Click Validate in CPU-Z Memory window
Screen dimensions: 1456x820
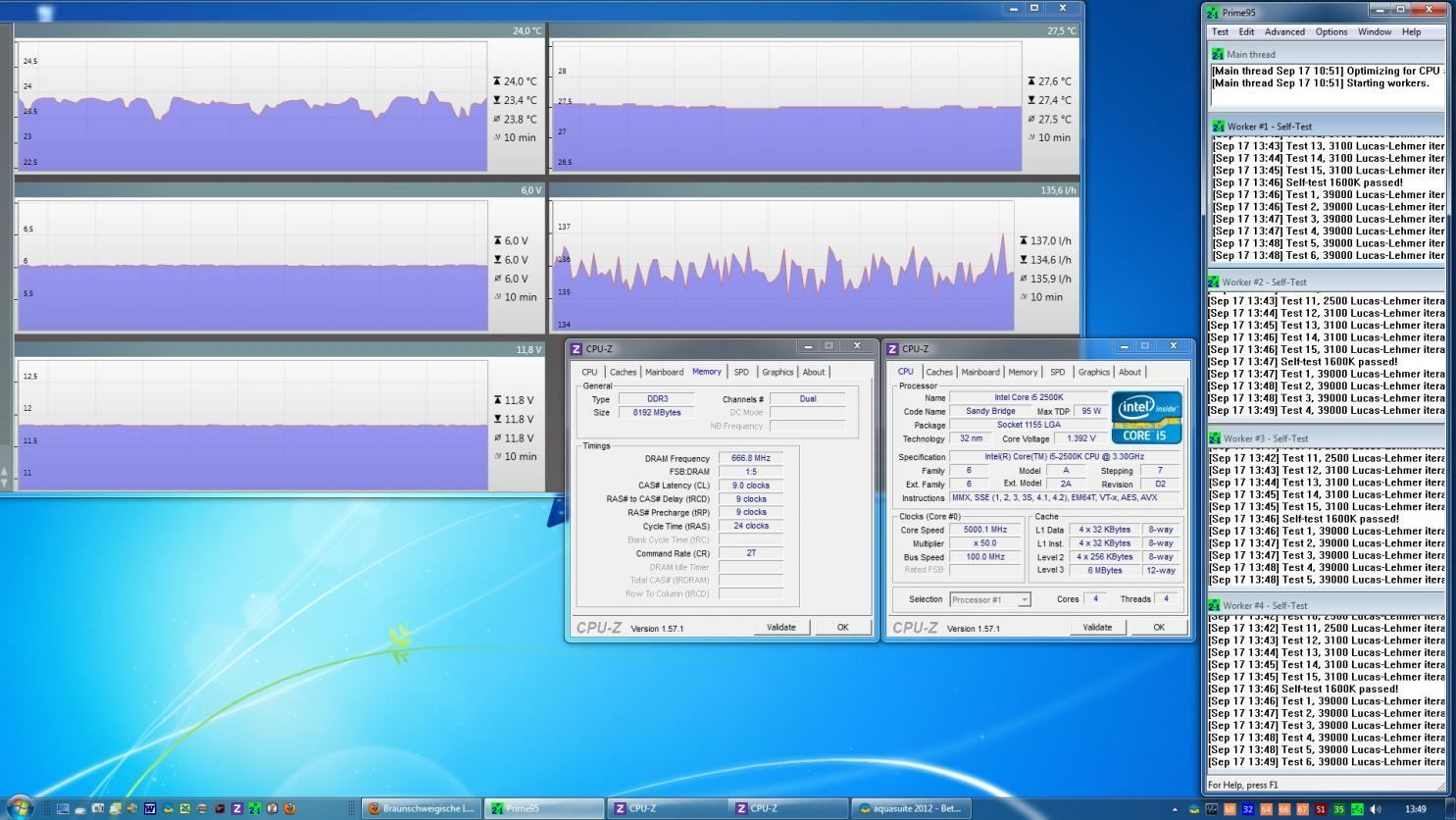[781, 627]
